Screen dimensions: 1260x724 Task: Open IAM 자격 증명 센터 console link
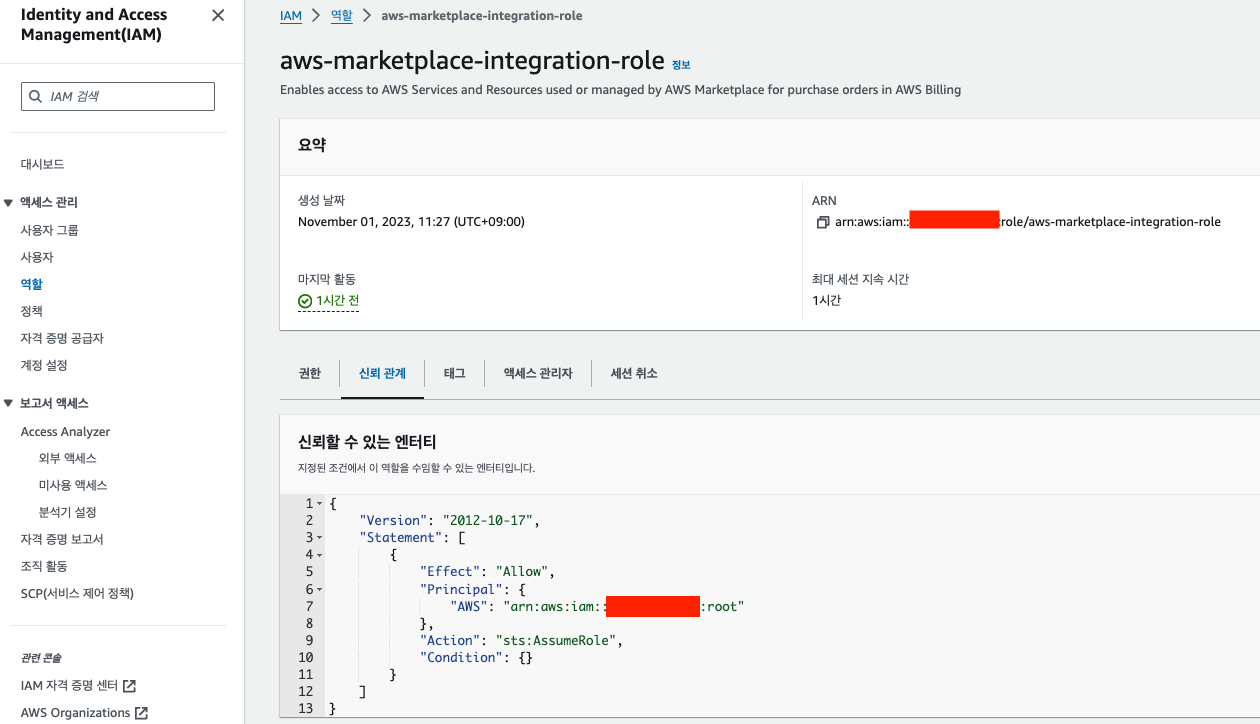(x=69, y=686)
